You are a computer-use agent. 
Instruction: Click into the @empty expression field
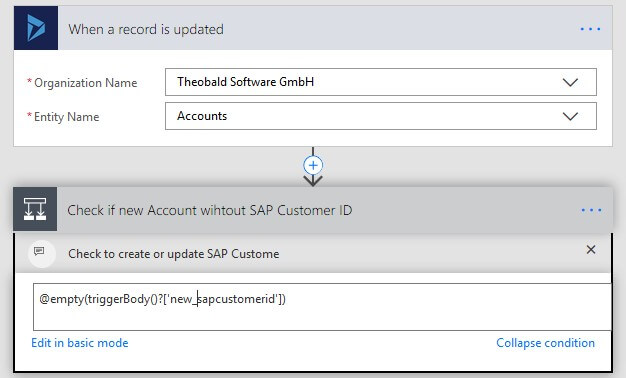pos(322,307)
